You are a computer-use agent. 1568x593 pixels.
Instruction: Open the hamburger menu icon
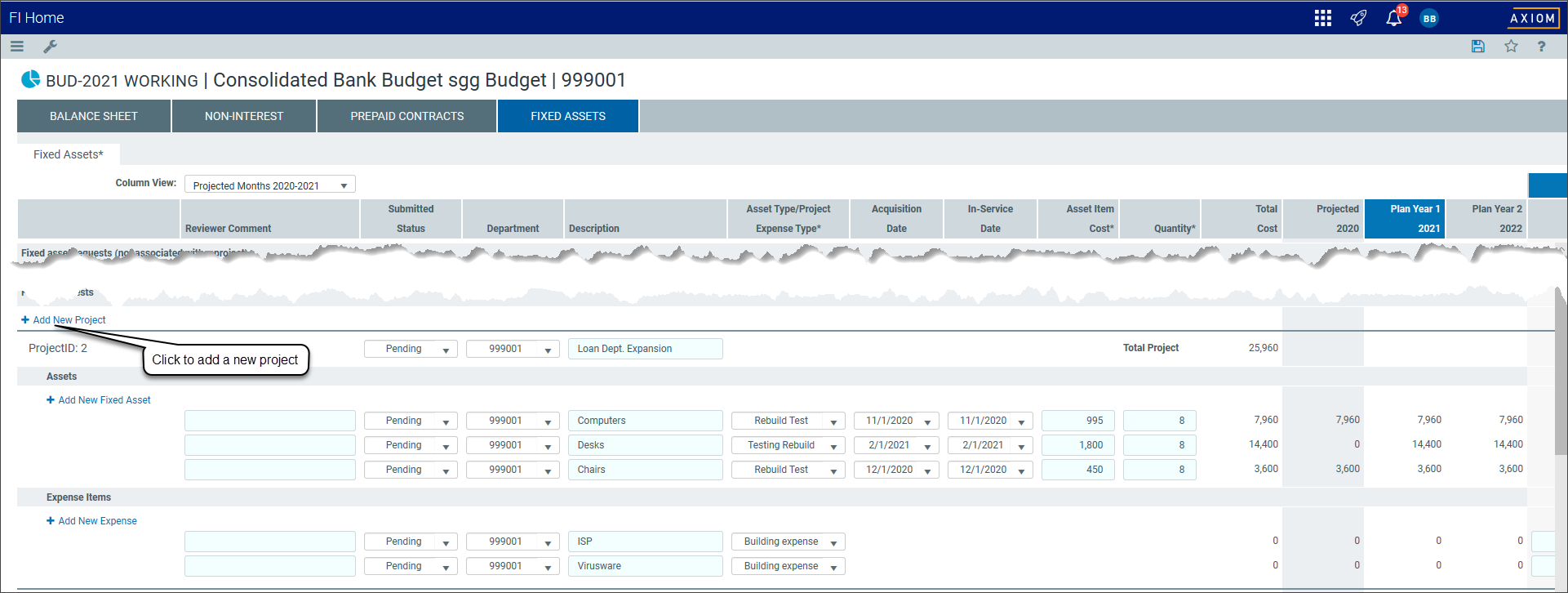pos(16,47)
